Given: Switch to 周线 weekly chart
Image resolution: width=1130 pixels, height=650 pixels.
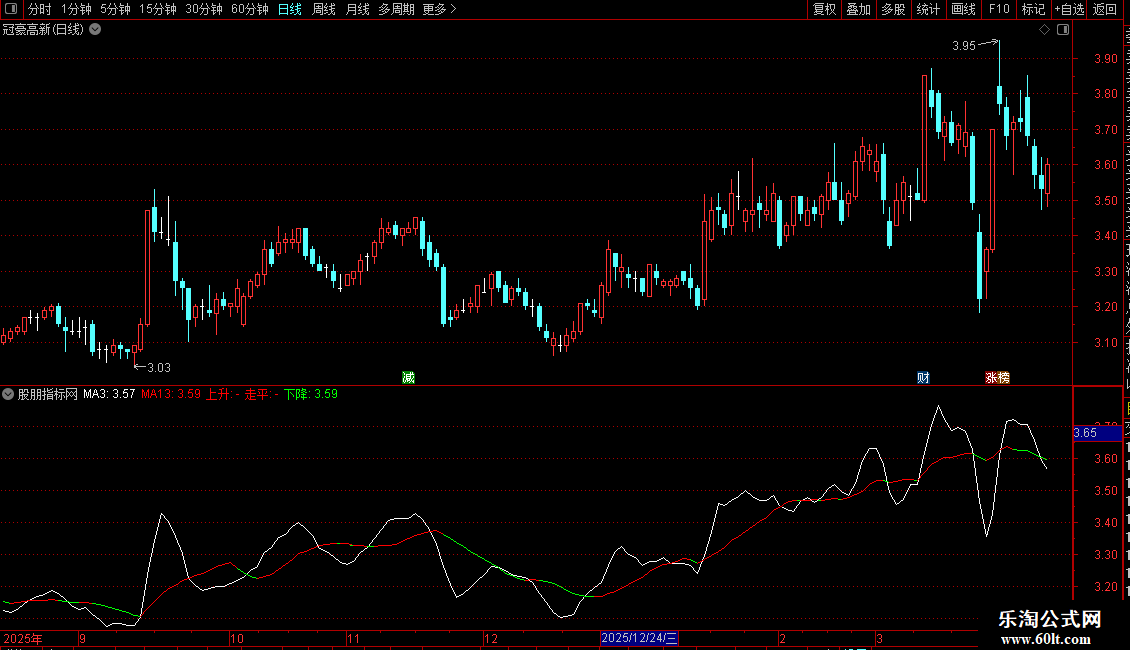Looking at the screenshot, I should click(x=324, y=9).
